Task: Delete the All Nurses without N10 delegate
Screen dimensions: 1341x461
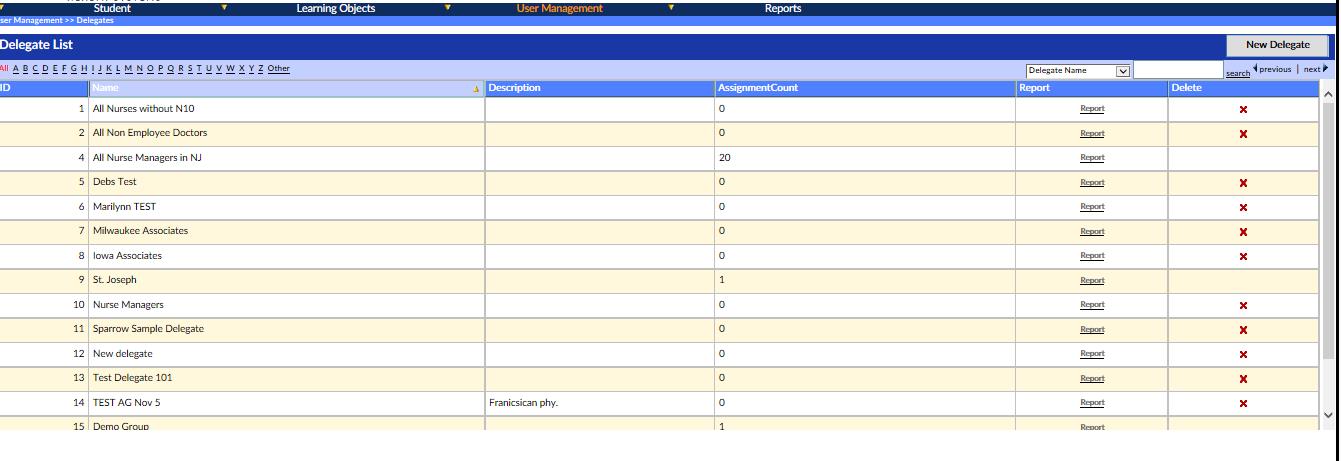Action: 1243,109
